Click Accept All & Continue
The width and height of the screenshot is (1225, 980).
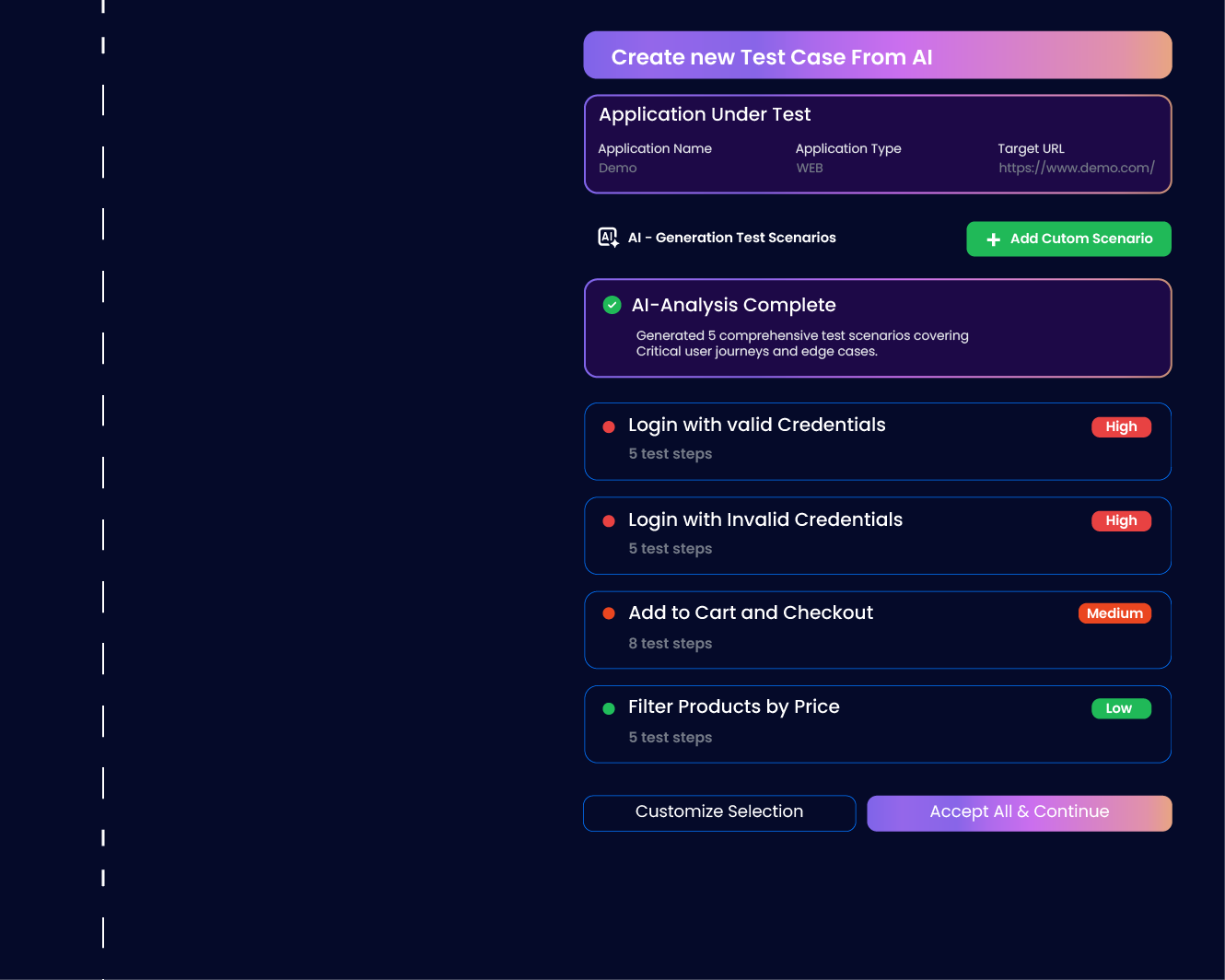(x=1020, y=813)
